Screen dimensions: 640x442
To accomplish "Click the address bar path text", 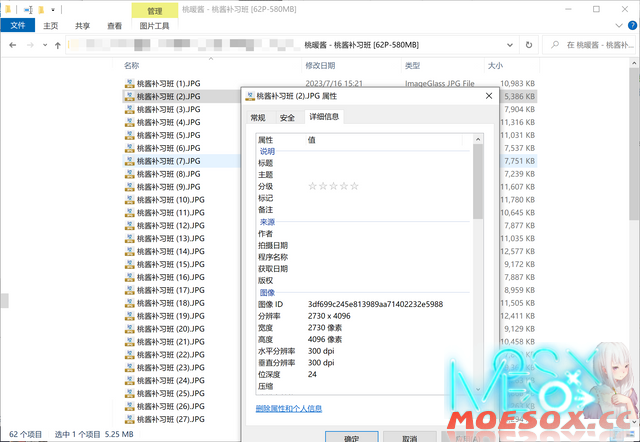I will coord(361,45).
